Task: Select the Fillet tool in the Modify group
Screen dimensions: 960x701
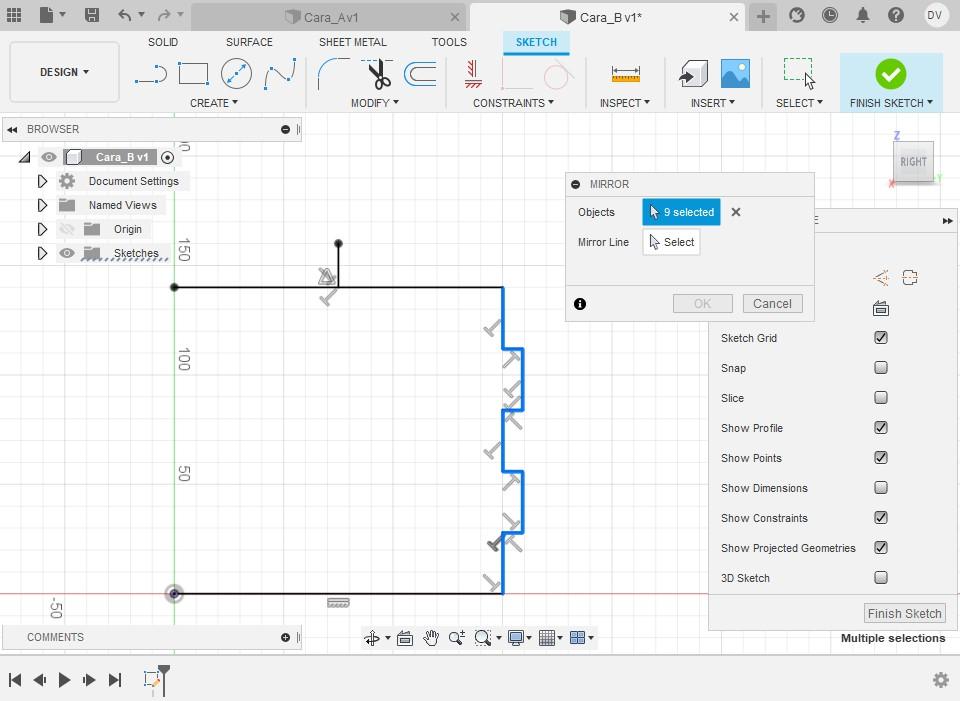Action: (334, 74)
